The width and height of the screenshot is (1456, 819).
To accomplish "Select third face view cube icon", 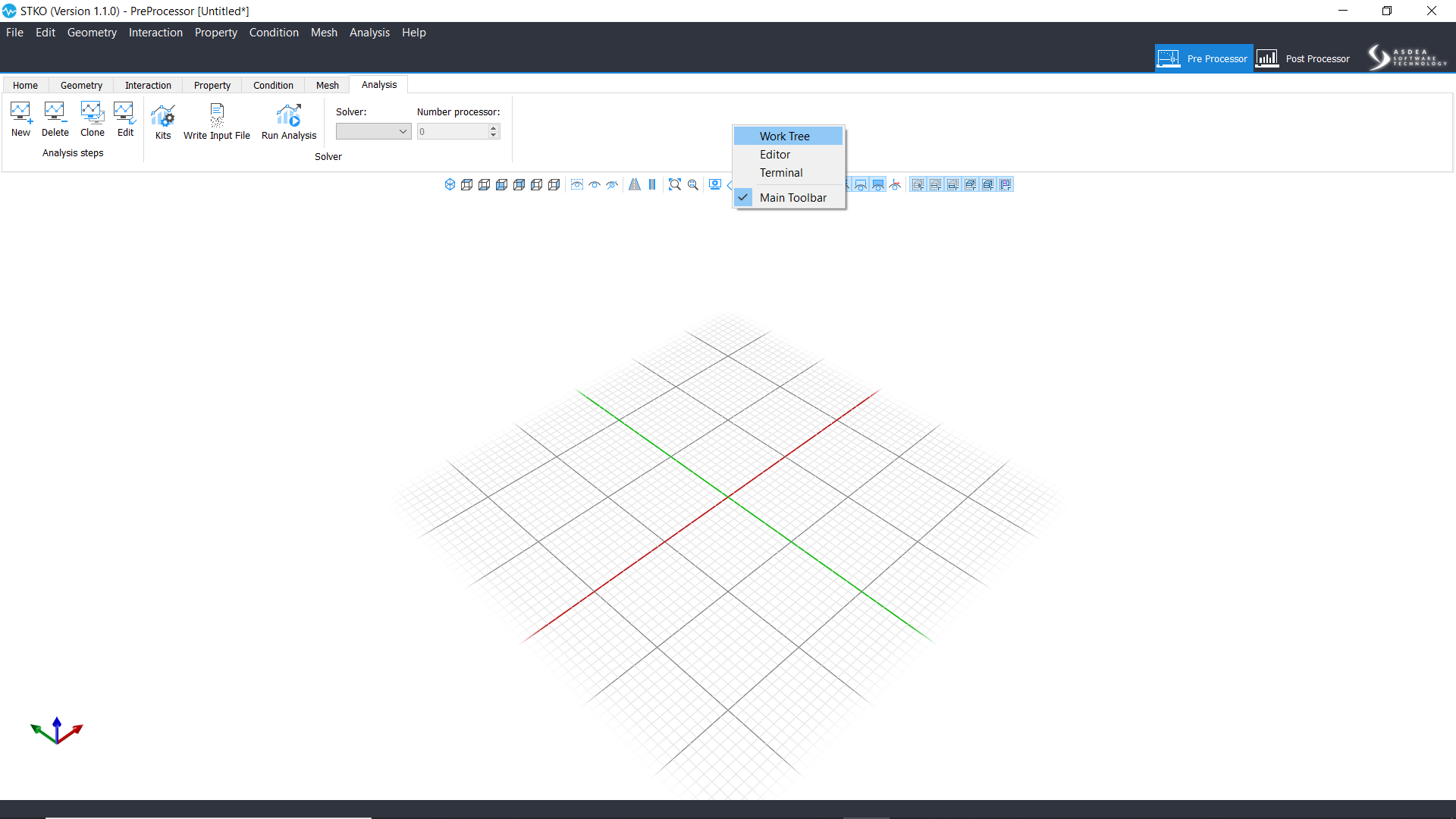I will [x=502, y=184].
